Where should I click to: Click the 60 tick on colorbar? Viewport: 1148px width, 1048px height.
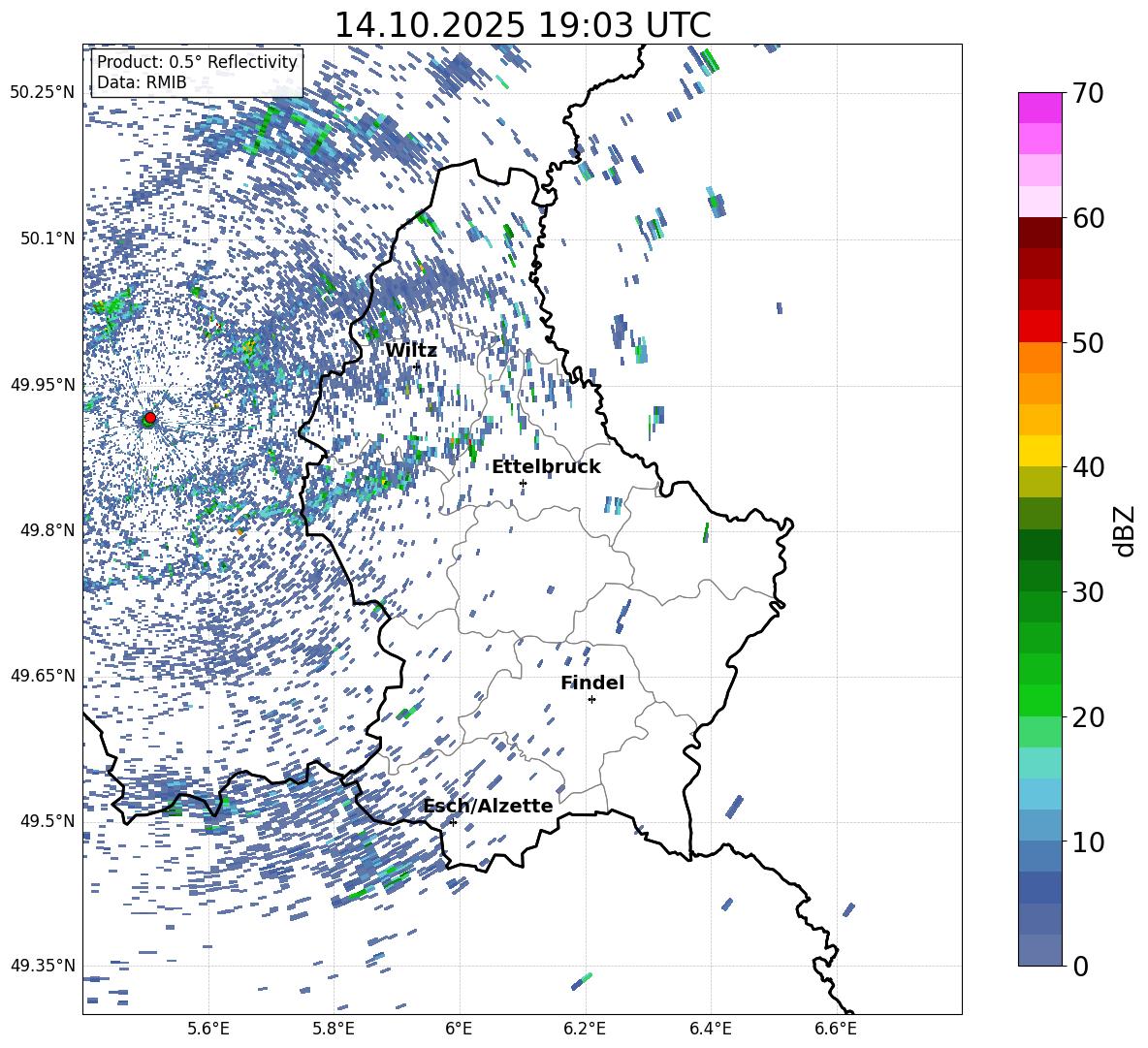[x=1088, y=218]
